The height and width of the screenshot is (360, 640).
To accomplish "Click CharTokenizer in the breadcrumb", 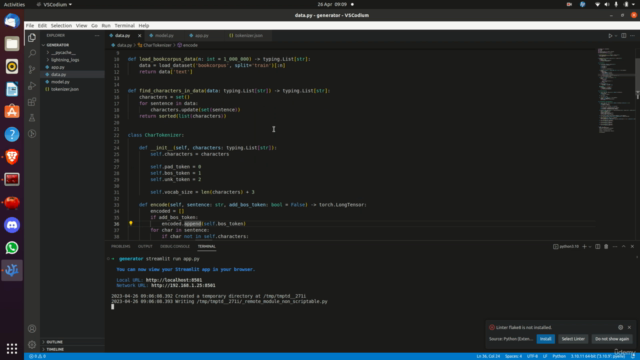I will pos(157,45).
